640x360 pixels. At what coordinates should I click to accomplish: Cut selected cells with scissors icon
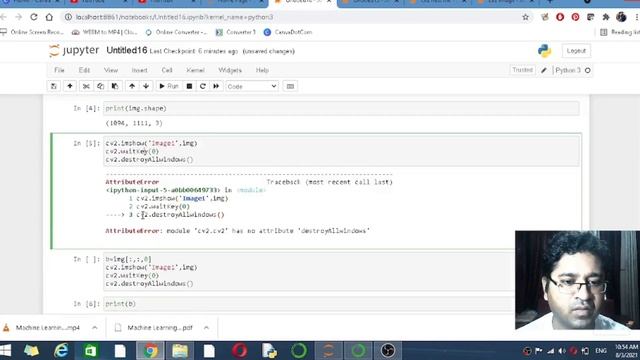pos(86,86)
